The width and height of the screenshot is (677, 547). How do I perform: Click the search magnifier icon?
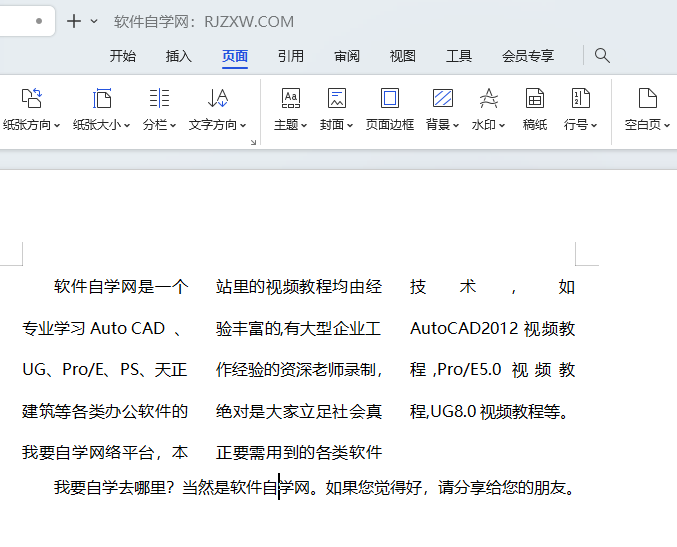[602, 56]
